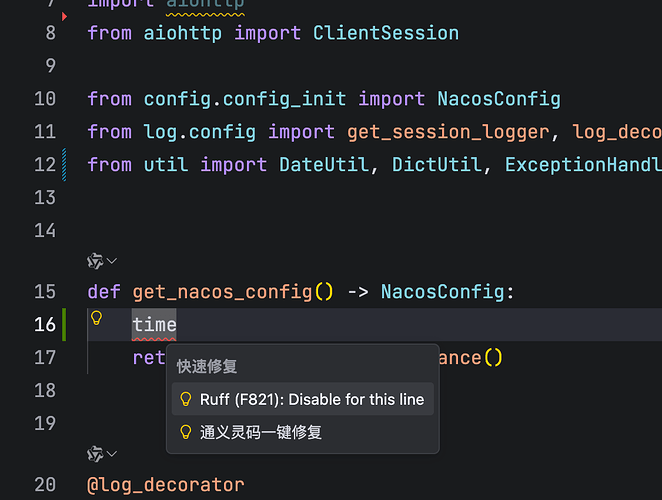
Task: Click DateUtil in the util import line
Action: (x=324, y=164)
